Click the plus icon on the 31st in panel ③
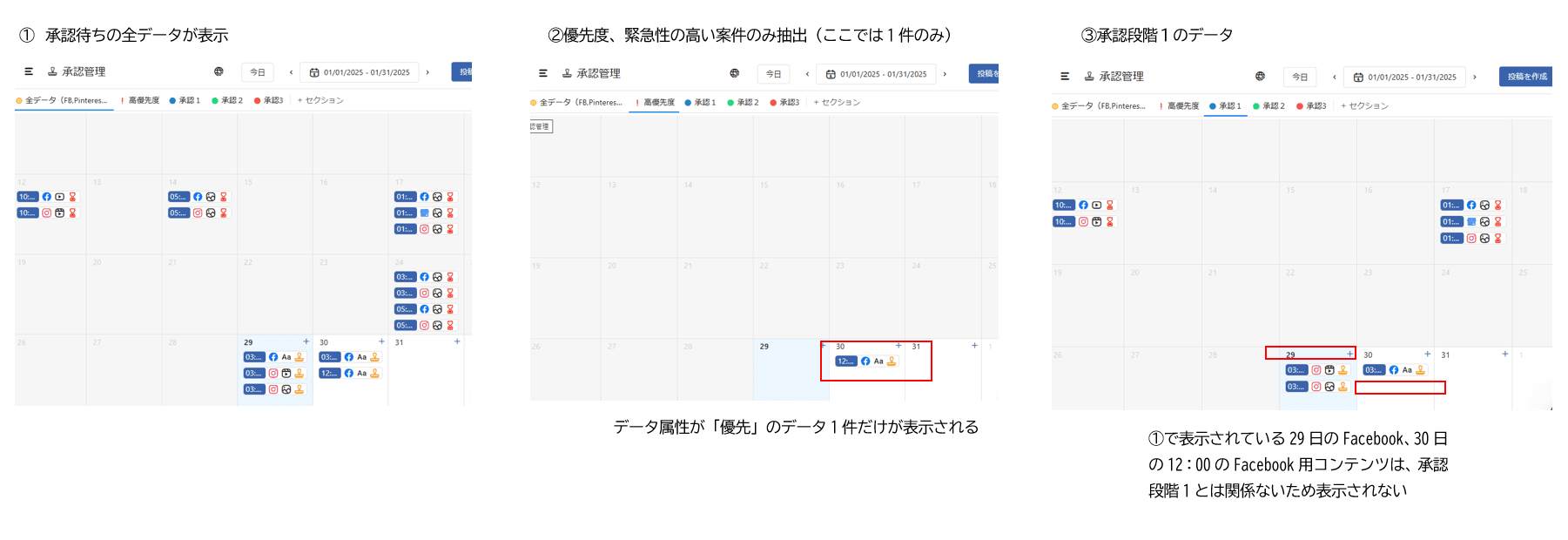 coord(1504,354)
